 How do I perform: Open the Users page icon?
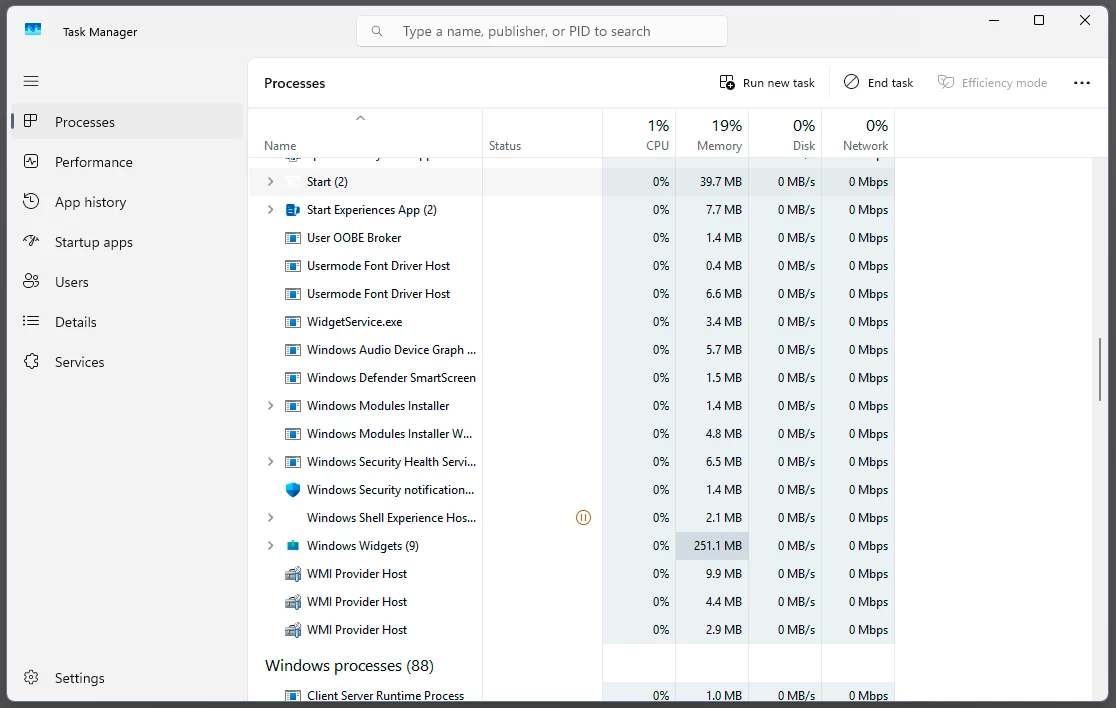31,281
